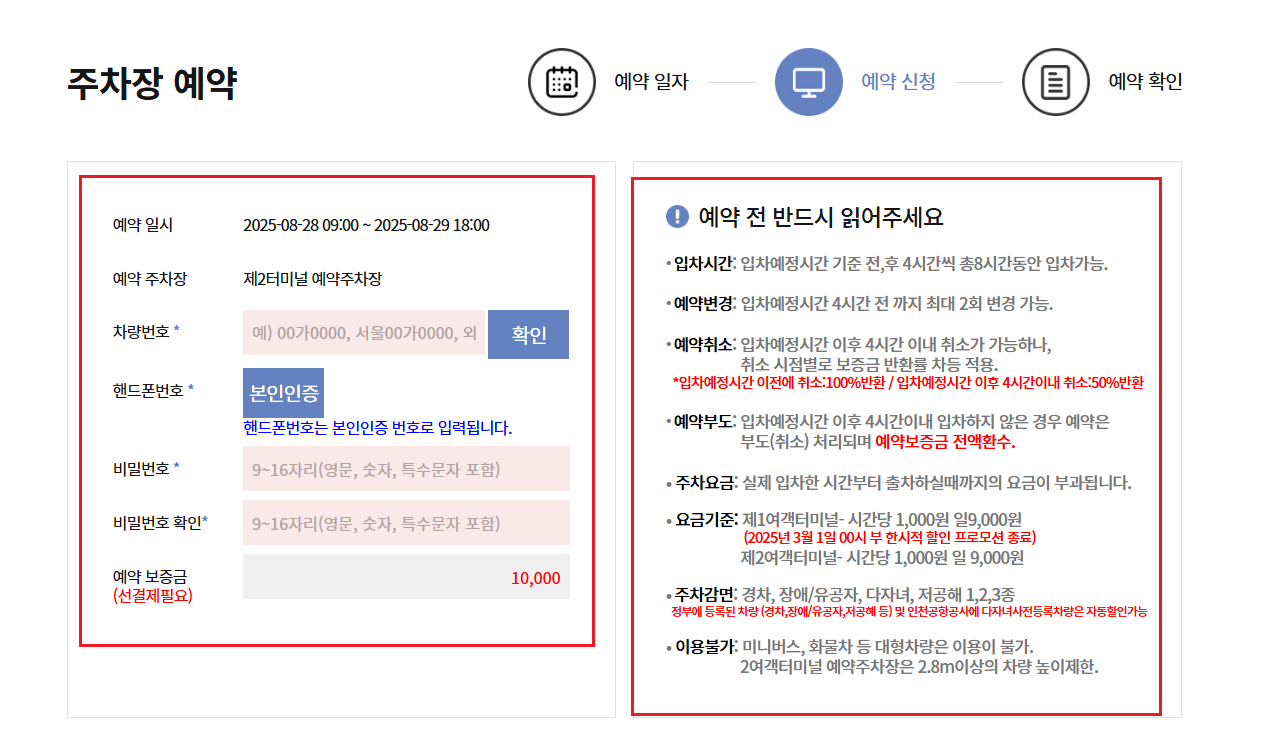The image size is (1274, 732).
Task: Select the blue monitor icon for 예약 신청
Action: (x=809, y=82)
